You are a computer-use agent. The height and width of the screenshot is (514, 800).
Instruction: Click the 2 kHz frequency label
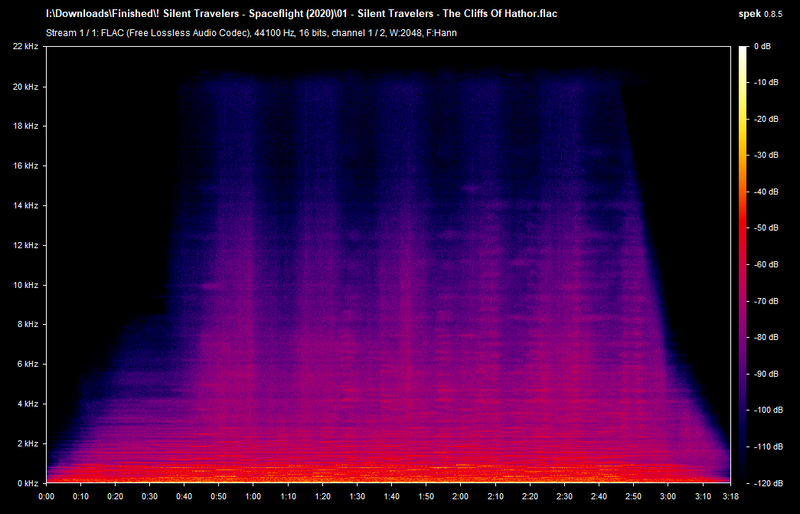(28, 444)
